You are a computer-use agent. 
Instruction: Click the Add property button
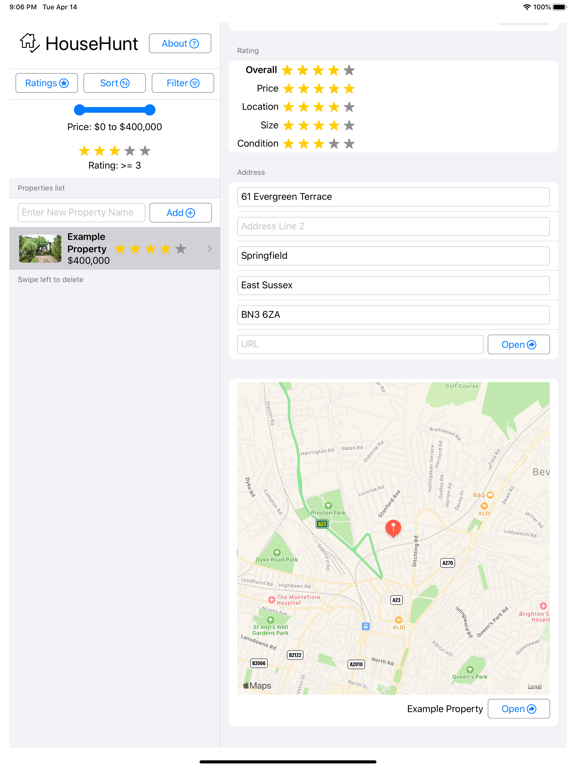click(180, 213)
